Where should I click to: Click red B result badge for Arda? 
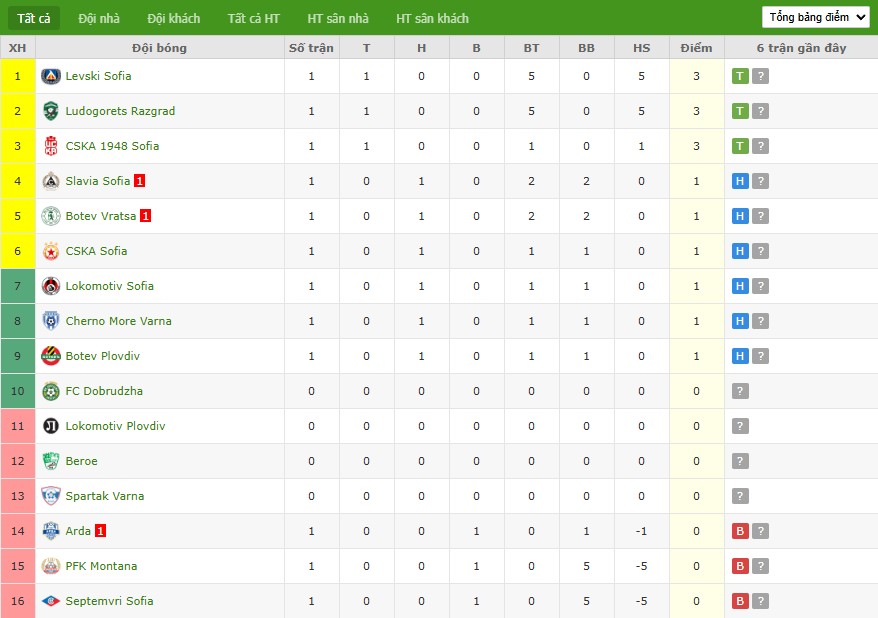pyautogui.click(x=740, y=531)
